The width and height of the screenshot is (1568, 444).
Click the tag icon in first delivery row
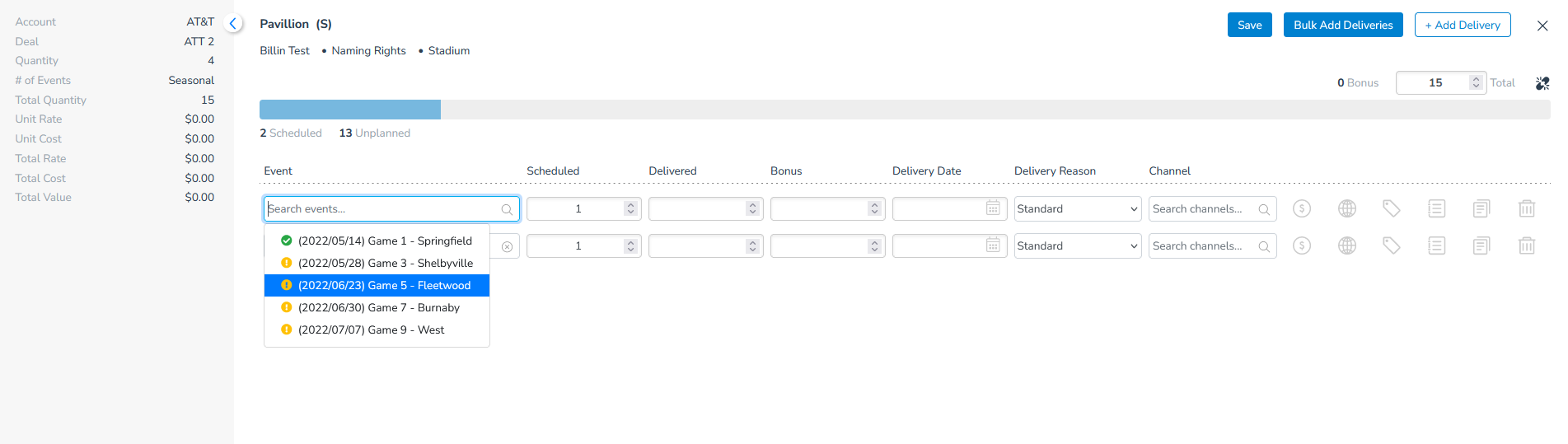(x=1392, y=208)
